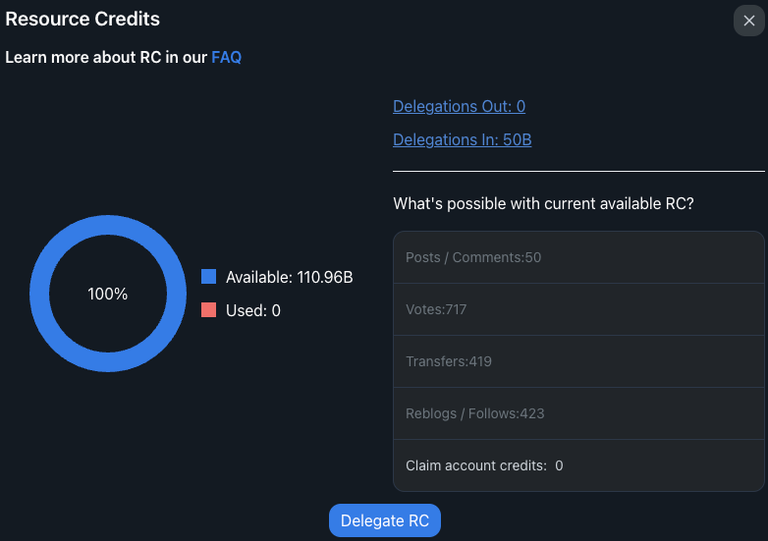Screen dimensions: 768x541
Task: Click the blue Available legend swatch
Action: pyautogui.click(x=209, y=277)
